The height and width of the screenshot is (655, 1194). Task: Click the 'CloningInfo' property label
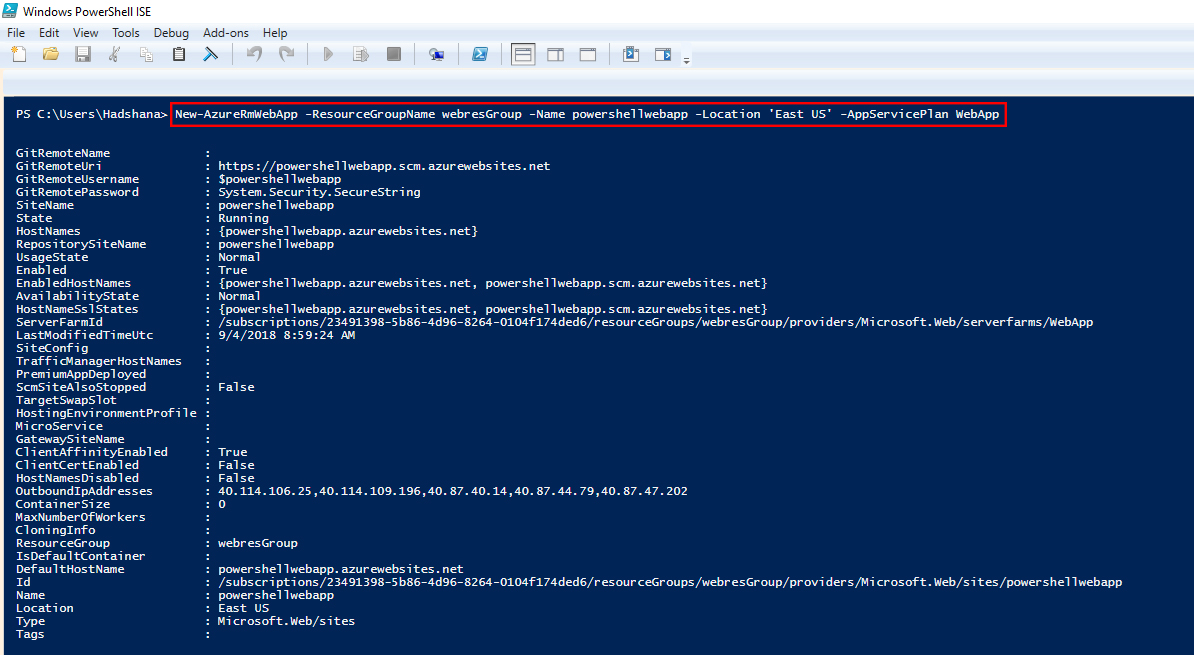click(56, 530)
